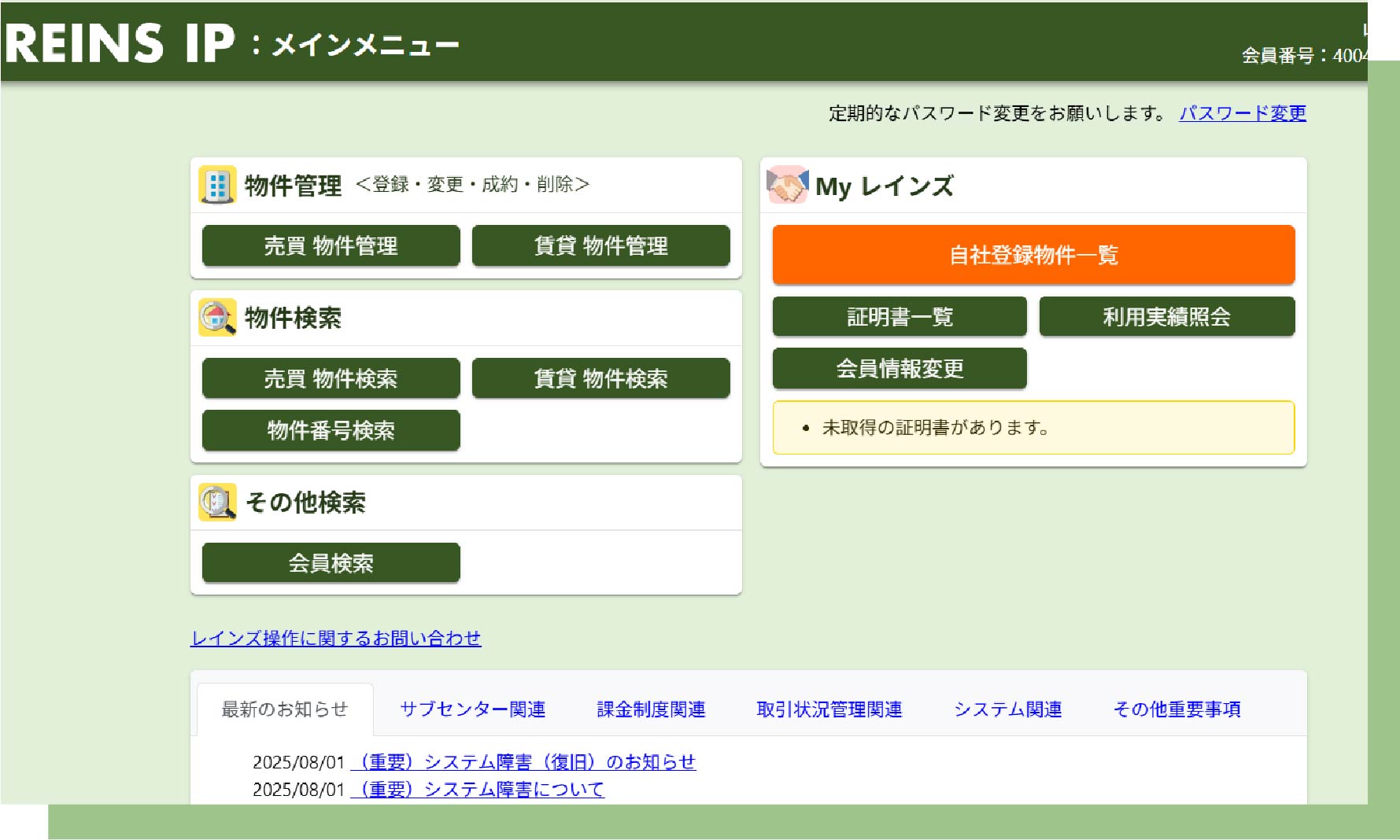This screenshot has width=1400, height=840.
Task: Open 賃貸 物件管理
Action: (x=600, y=246)
